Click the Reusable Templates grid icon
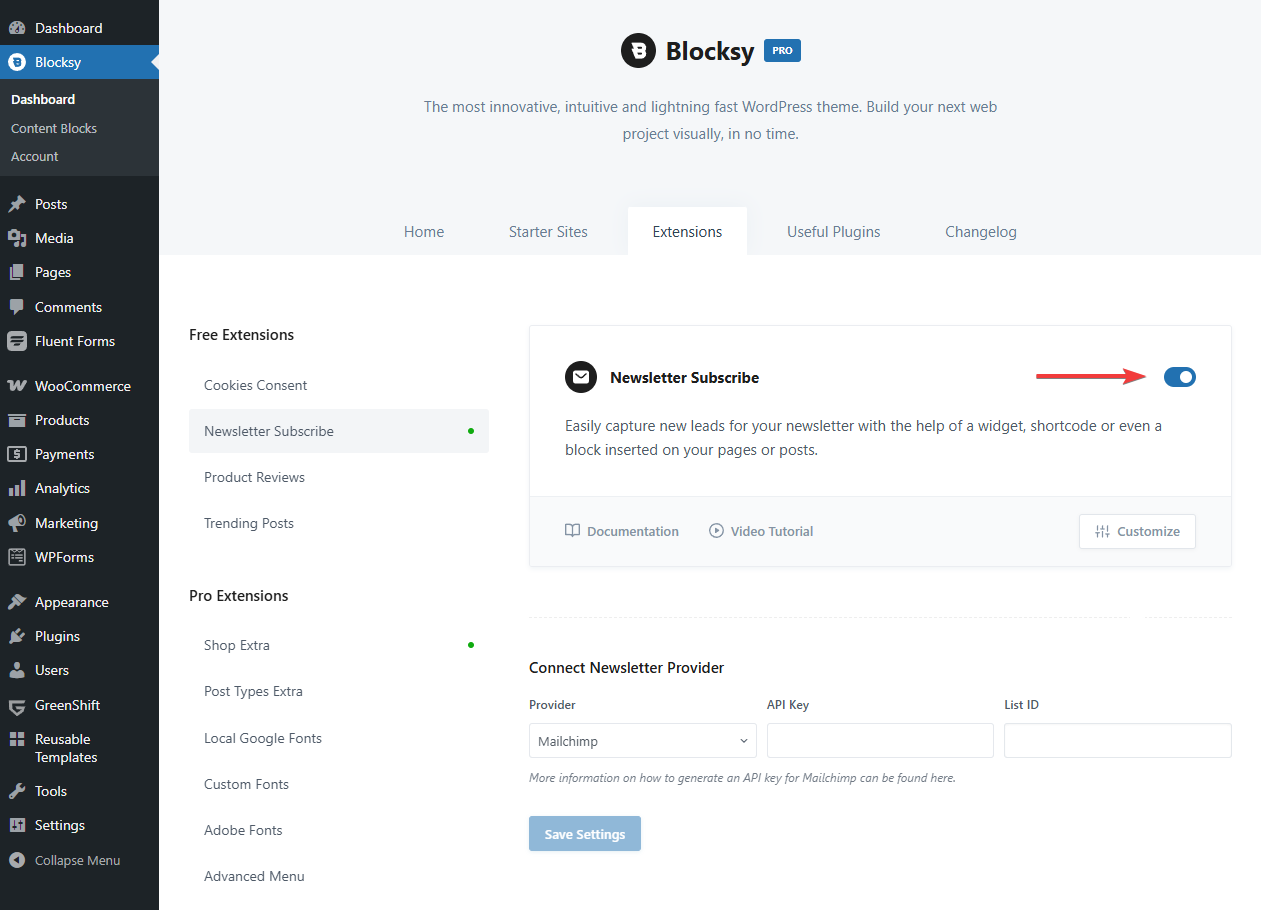1261x910 pixels. click(17, 740)
